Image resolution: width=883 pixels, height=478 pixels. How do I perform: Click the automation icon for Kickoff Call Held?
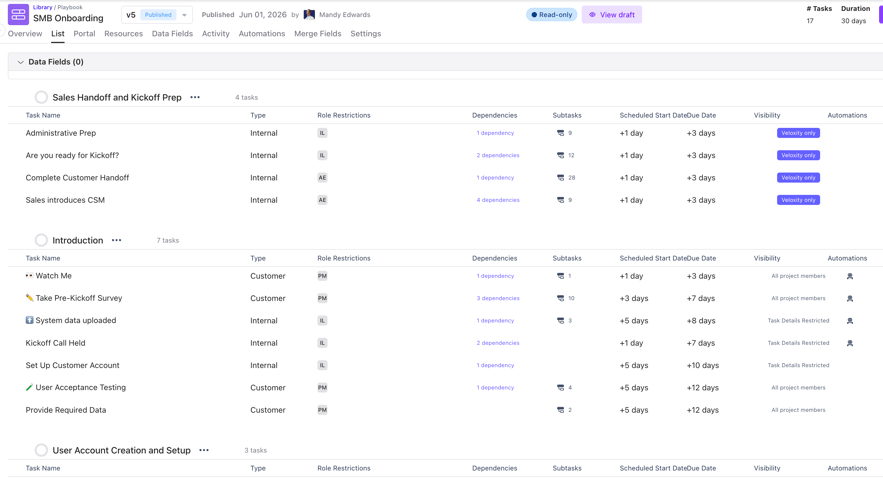(x=850, y=343)
